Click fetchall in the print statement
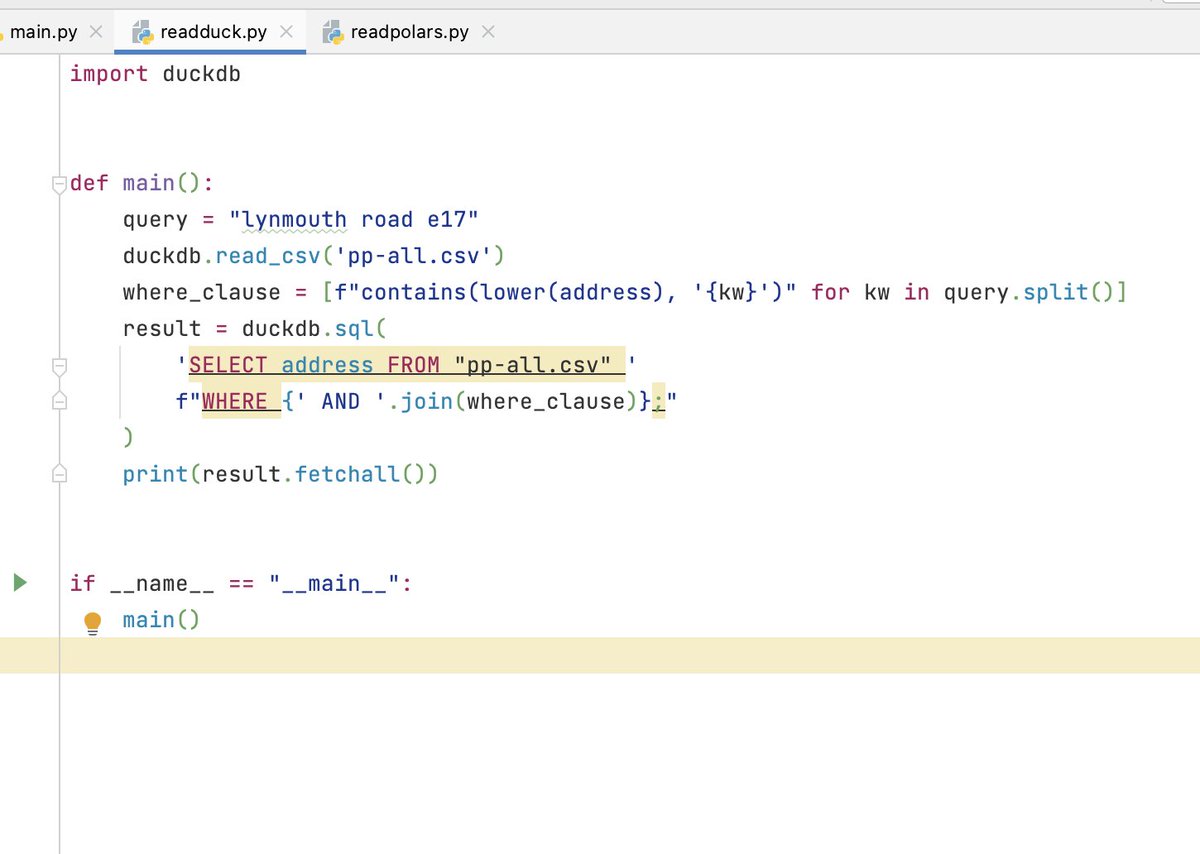The height and width of the screenshot is (854, 1200). (x=347, y=474)
